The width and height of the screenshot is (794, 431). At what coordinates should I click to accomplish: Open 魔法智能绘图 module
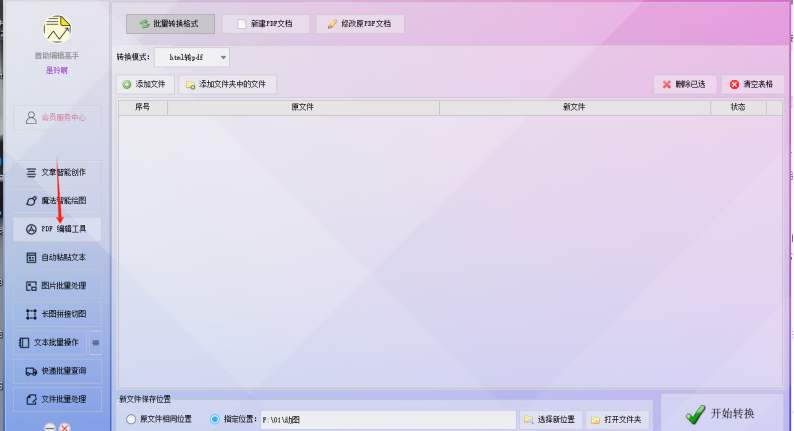[x=57, y=201]
